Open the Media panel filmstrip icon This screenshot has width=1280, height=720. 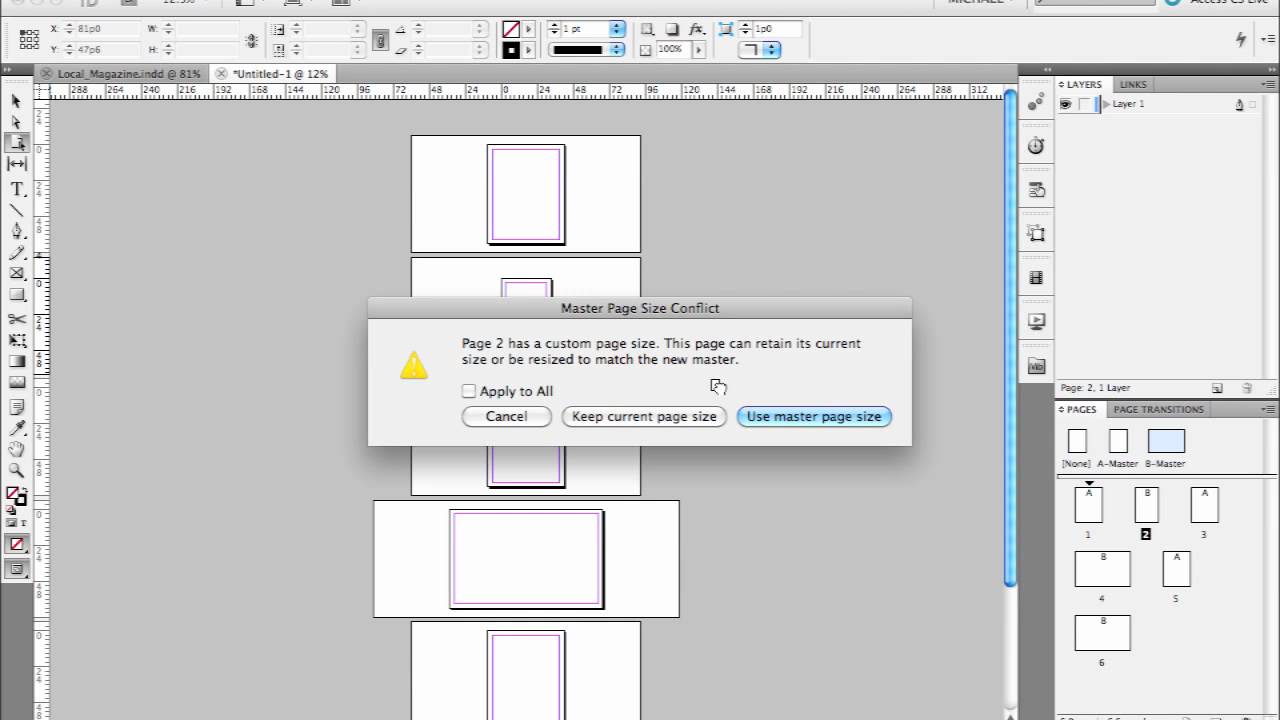click(1036, 278)
